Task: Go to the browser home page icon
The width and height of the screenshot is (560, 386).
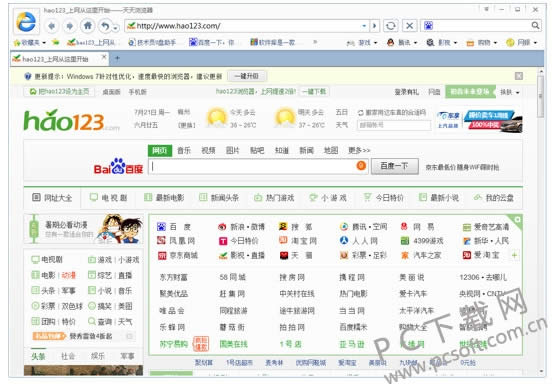Action: [x=88, y=25]
